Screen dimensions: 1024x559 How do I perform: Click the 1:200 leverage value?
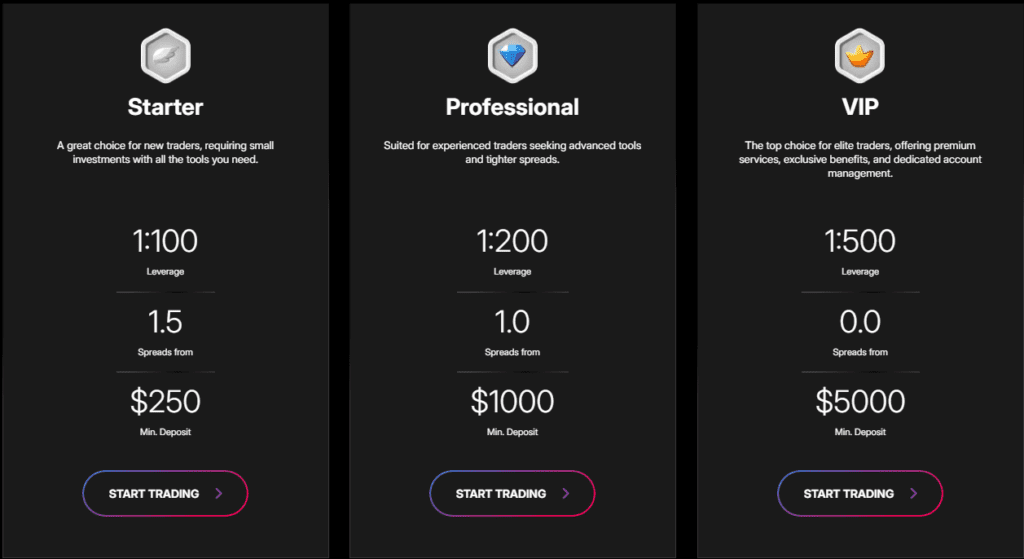coord(512,241)
